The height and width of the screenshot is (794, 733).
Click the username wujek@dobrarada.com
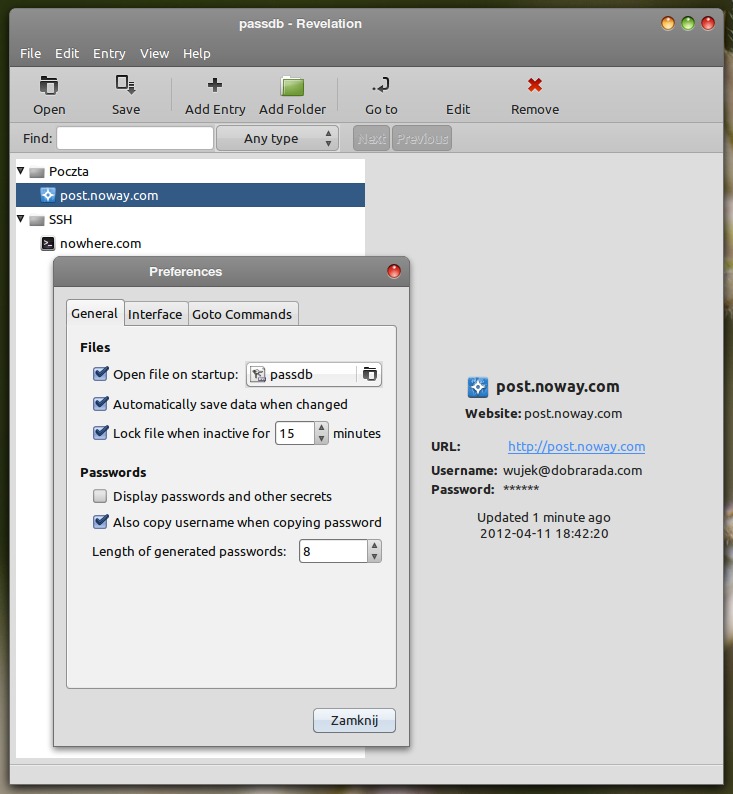572,470
